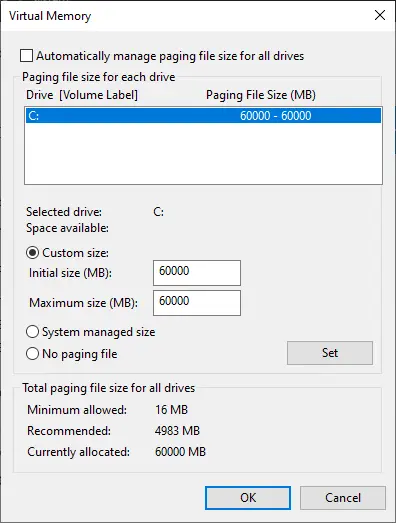The width and height of the screenshot is (396, 523).
Task: Enable automatically manage paging file size checkbox
Action: 26,56
